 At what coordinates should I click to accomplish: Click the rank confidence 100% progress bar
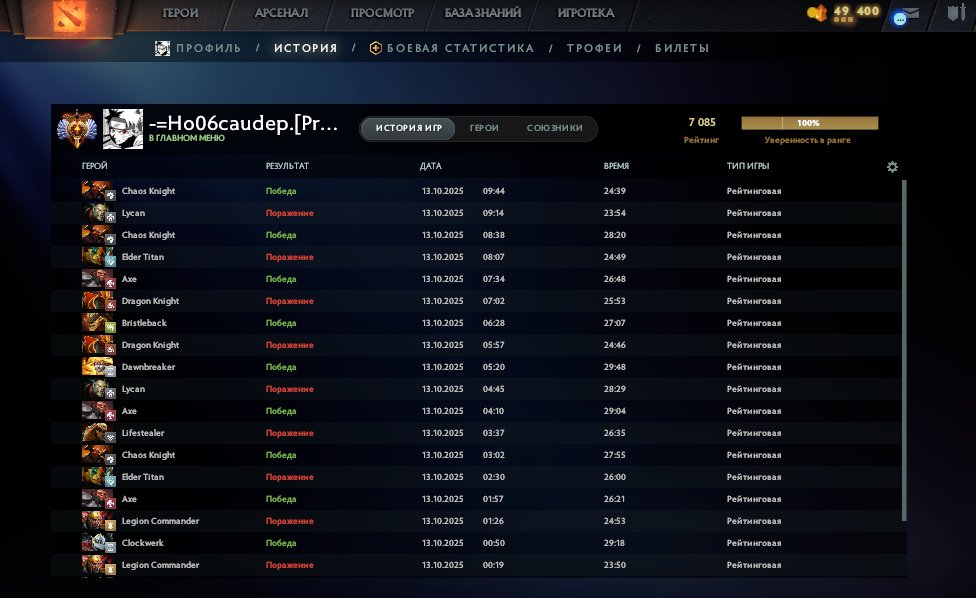[x=809, y=123]
